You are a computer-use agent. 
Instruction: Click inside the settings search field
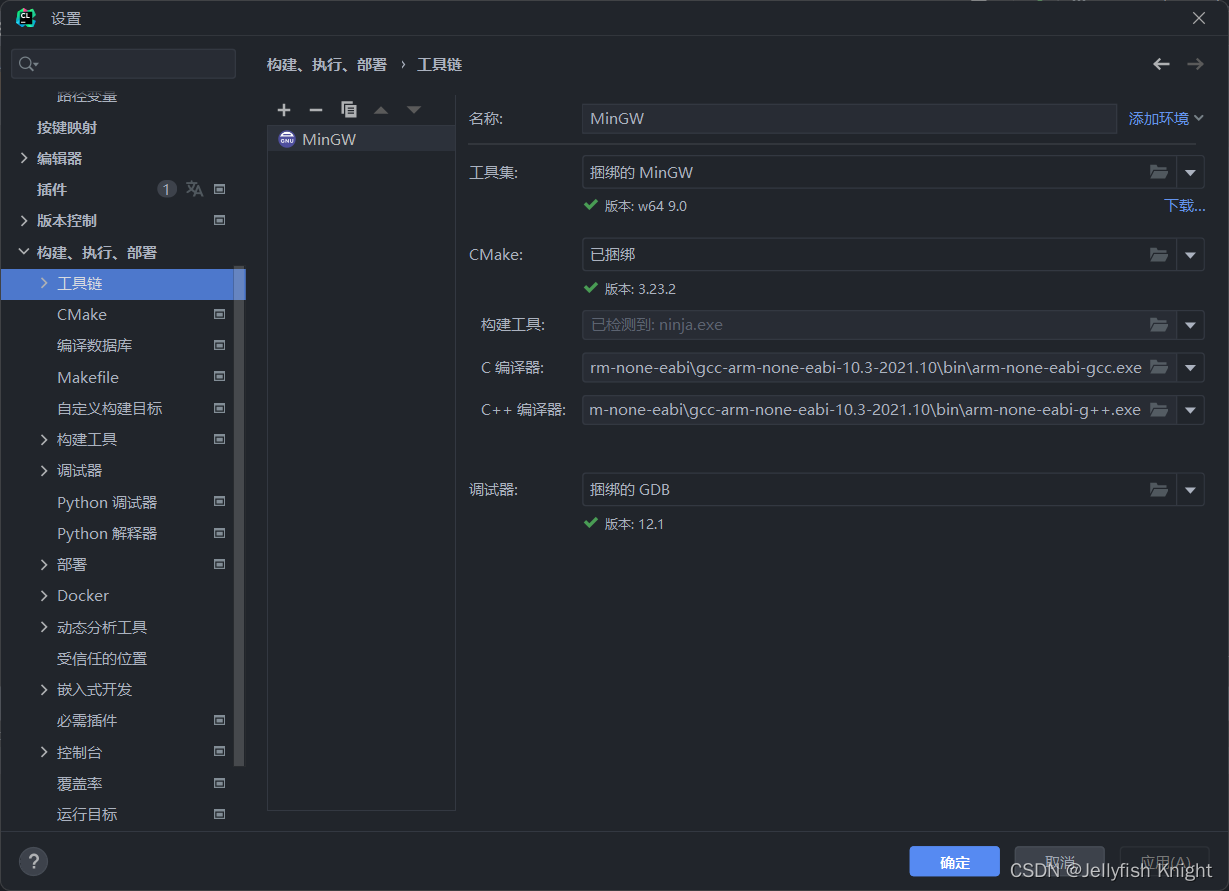(x=123, y=62)
